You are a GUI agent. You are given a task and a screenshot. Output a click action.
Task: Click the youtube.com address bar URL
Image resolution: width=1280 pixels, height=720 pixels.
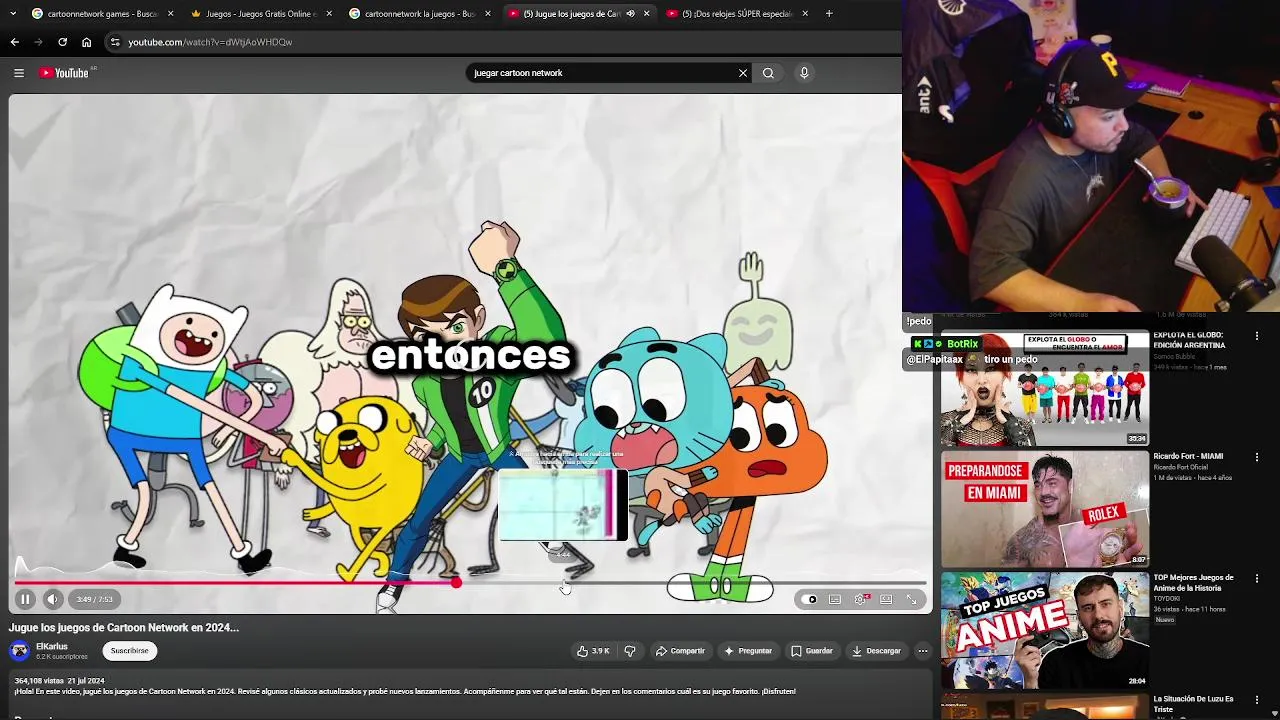[x=210, y=42]
